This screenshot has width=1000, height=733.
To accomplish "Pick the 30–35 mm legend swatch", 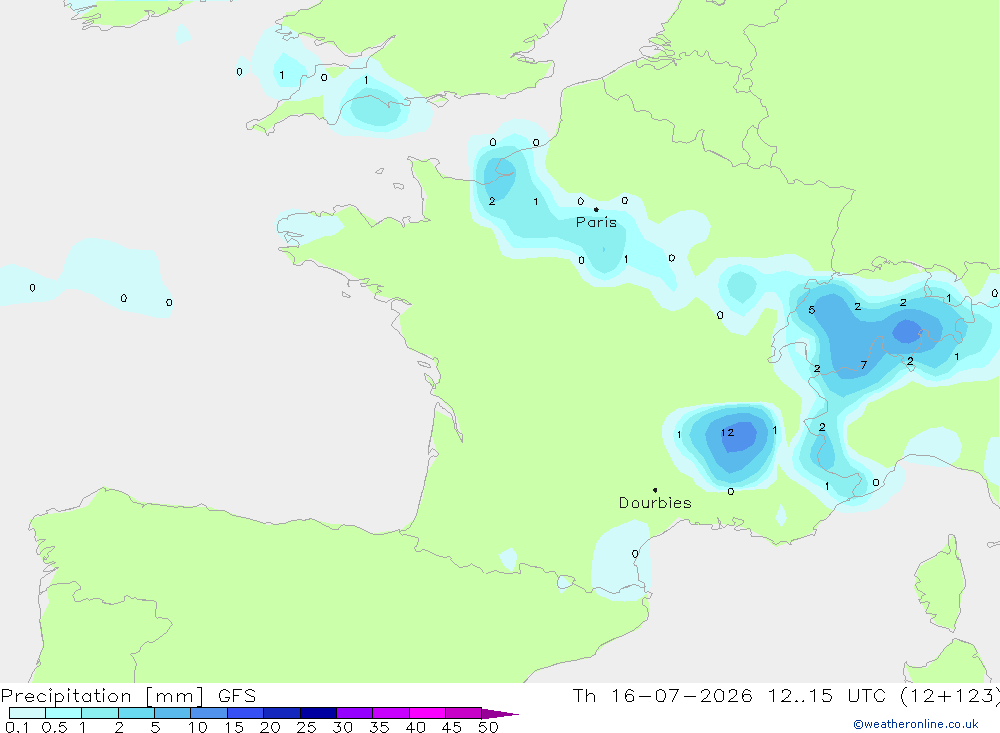I will point(355,713).
